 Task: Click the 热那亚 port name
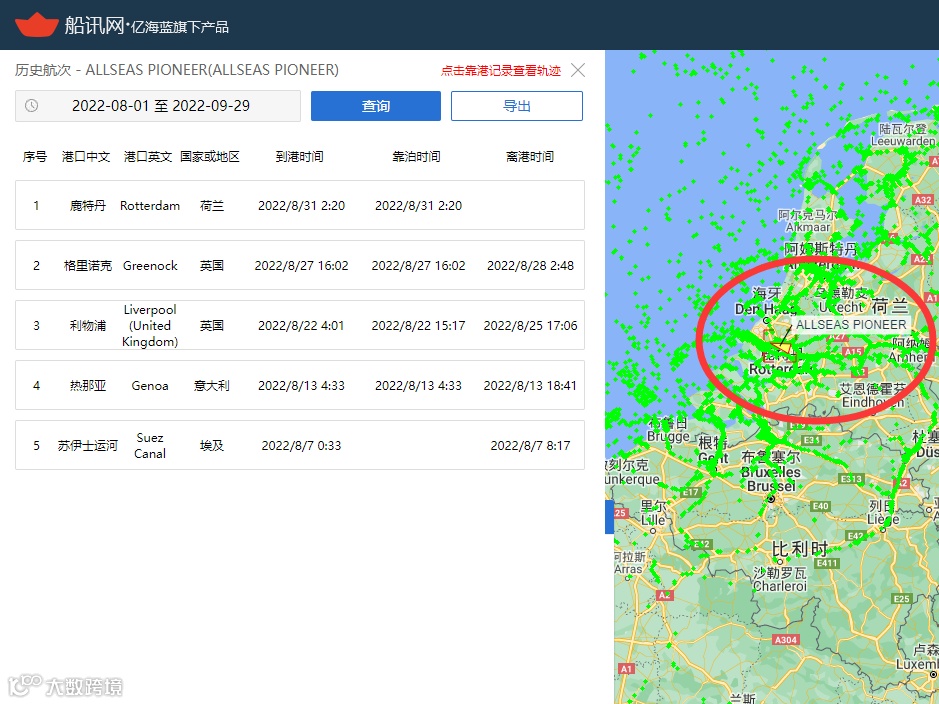[x=87, y=386]
